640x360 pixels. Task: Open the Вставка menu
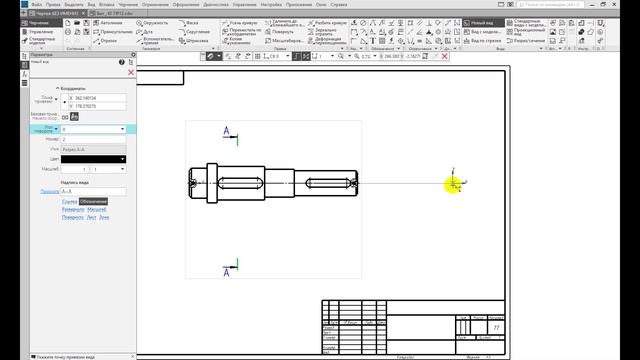[x=107, y=4]
